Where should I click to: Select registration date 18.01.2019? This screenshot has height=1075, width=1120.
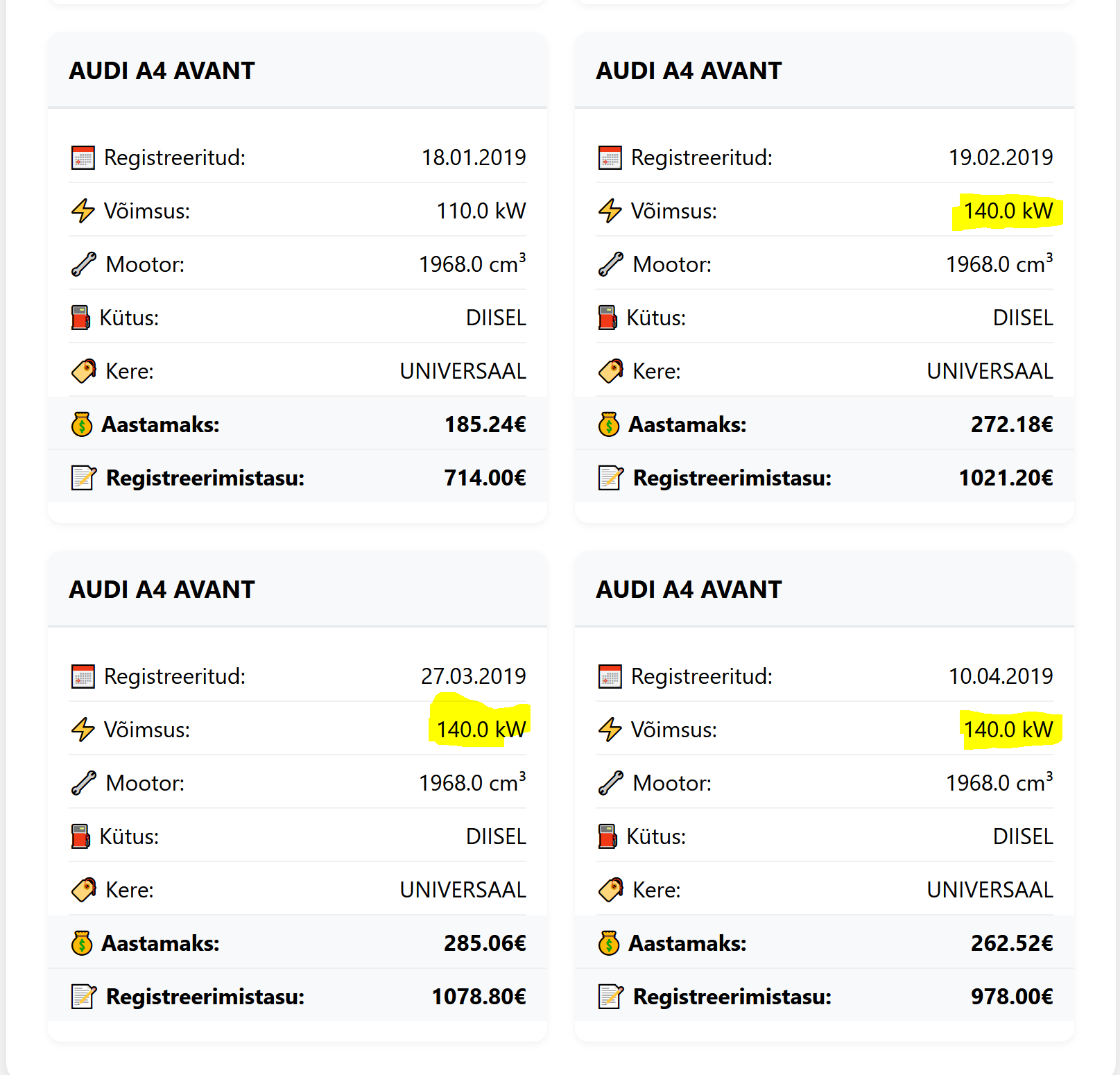point(474,157)
